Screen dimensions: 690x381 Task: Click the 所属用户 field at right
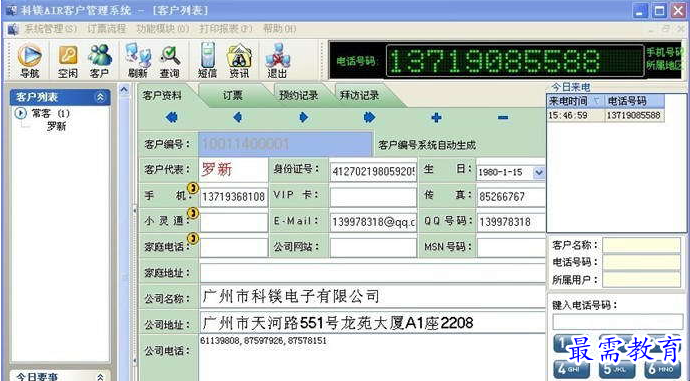click(641, 279)
